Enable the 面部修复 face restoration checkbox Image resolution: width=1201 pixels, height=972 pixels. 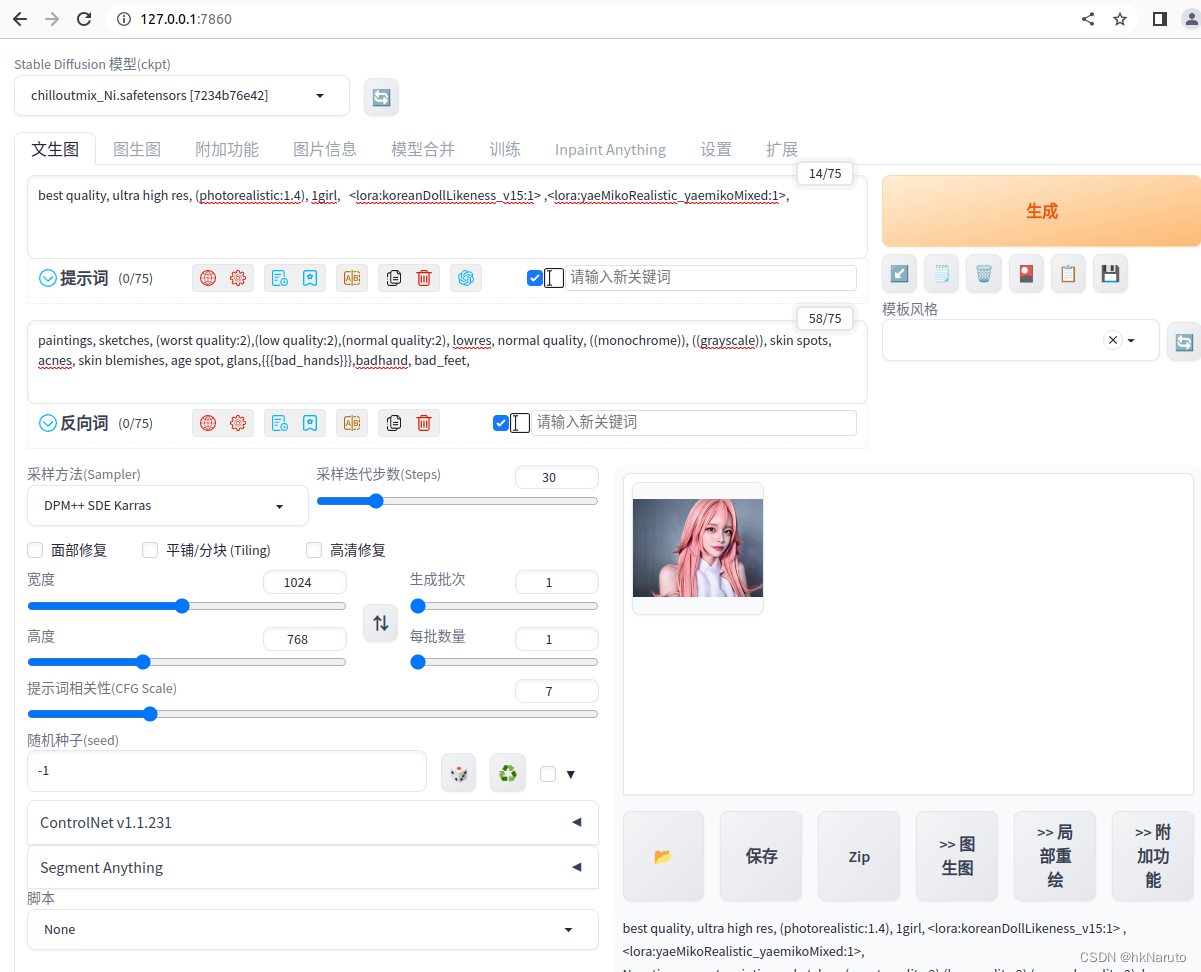coord(34,549)
